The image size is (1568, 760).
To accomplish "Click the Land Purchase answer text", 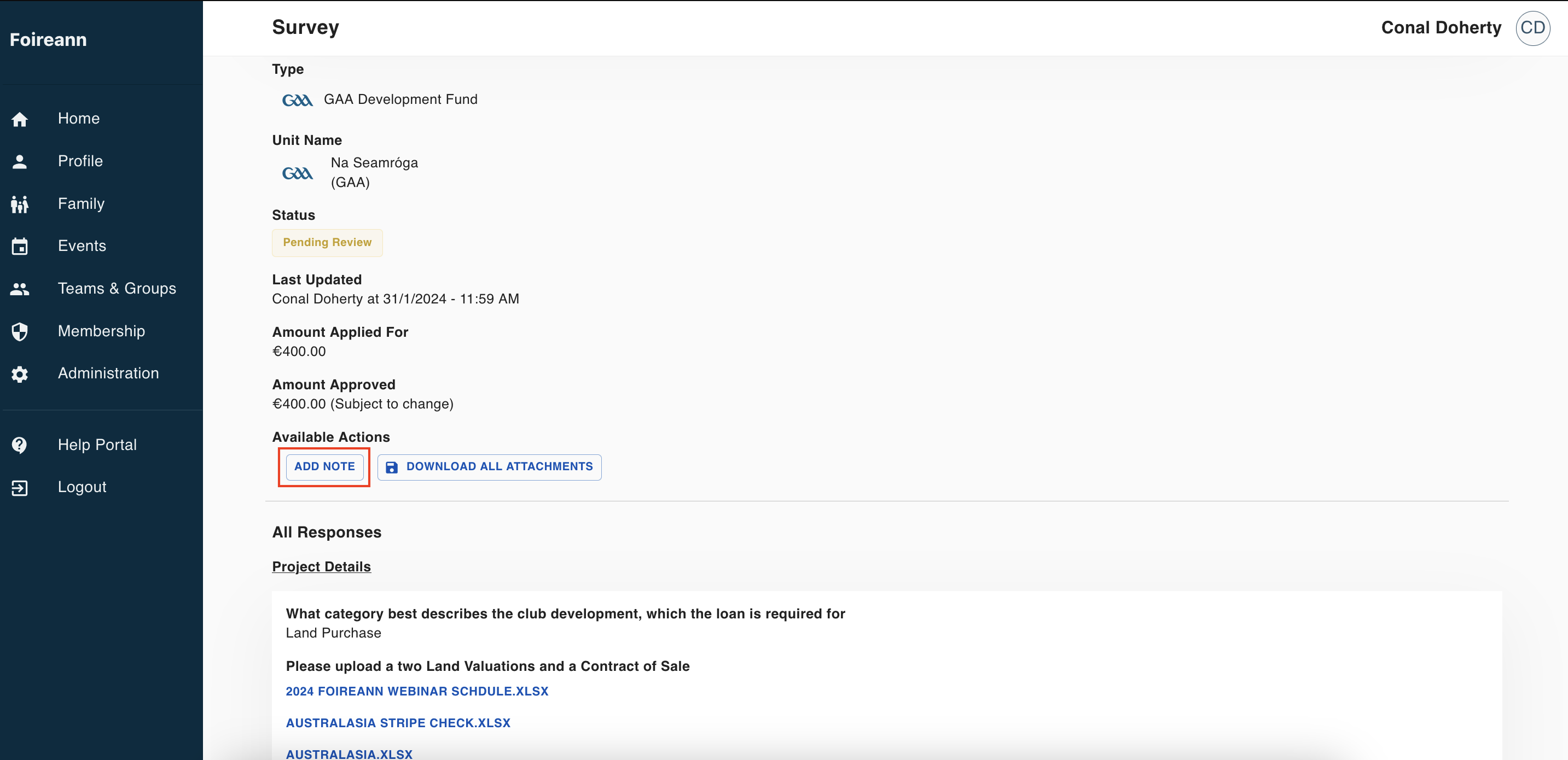I will point(334,633).
